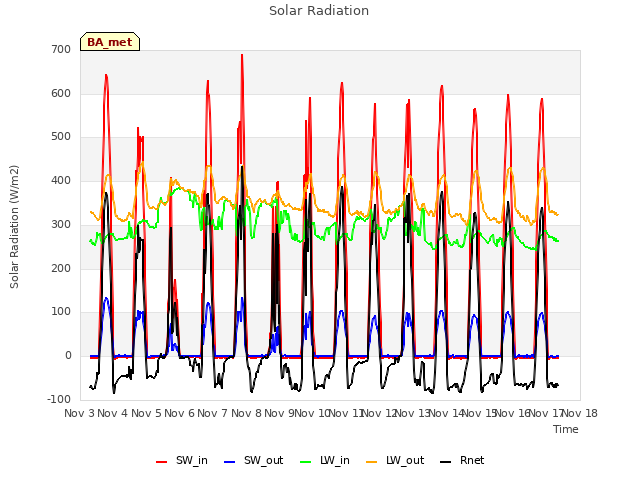Select the LW_out legend label
640x480 pixels.
[x=405, y=460]
